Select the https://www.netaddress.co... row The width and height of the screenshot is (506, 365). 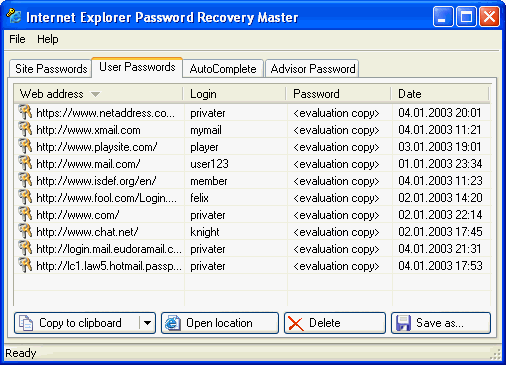coord(252,113)
